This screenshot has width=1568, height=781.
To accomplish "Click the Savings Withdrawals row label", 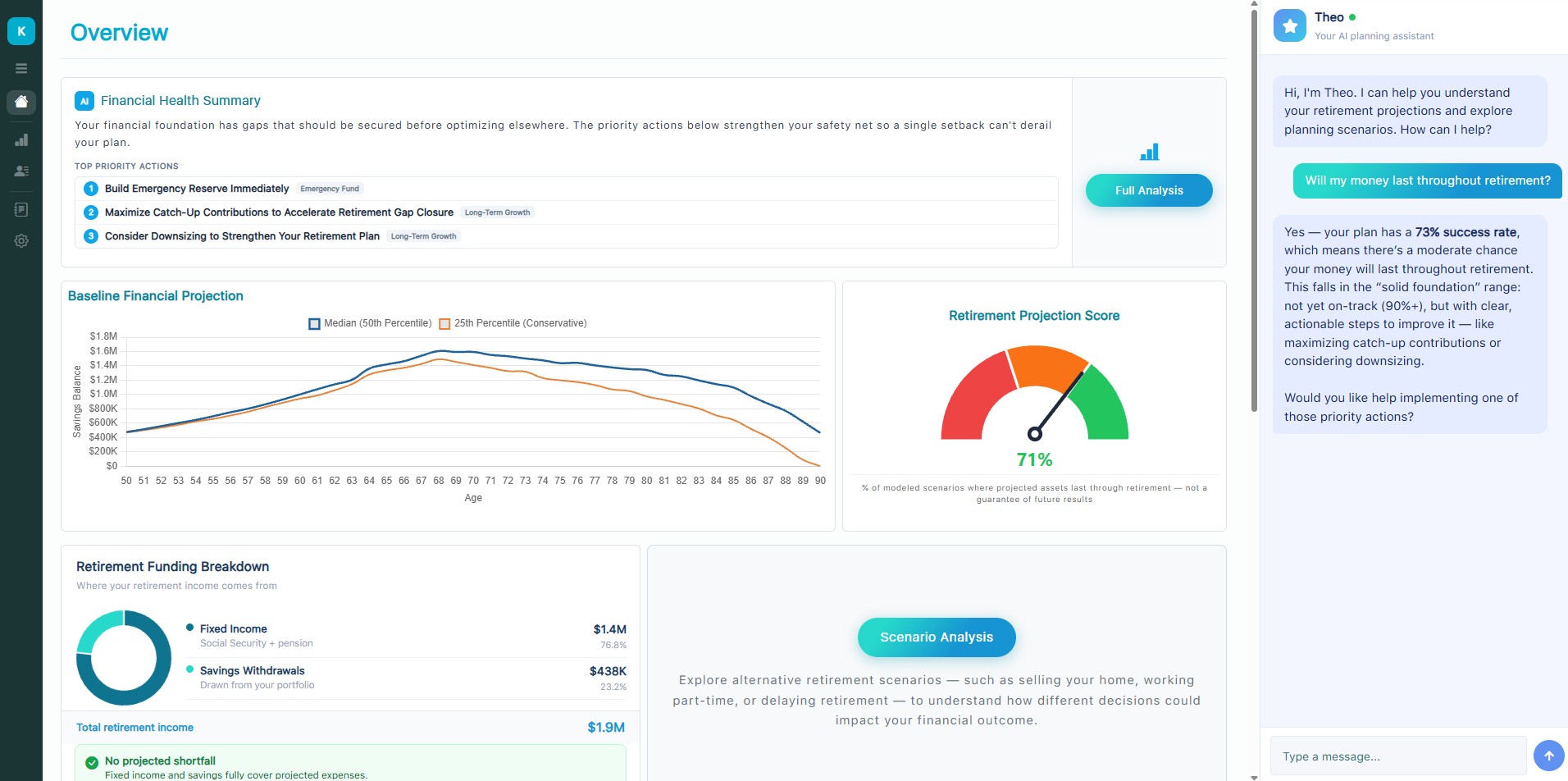I will (x=253, y=671).
